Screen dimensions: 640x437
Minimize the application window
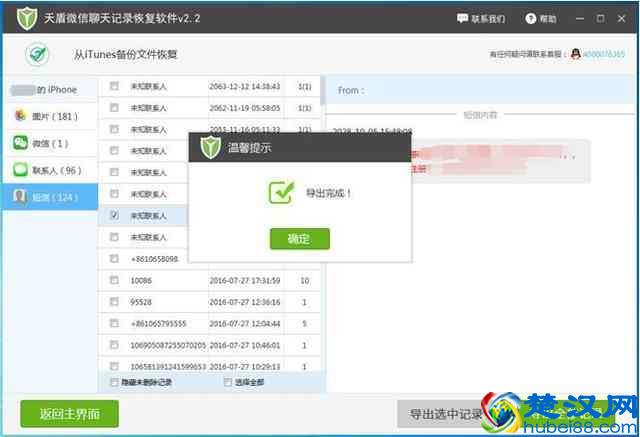pyautogui.click(x=580, y=18)
